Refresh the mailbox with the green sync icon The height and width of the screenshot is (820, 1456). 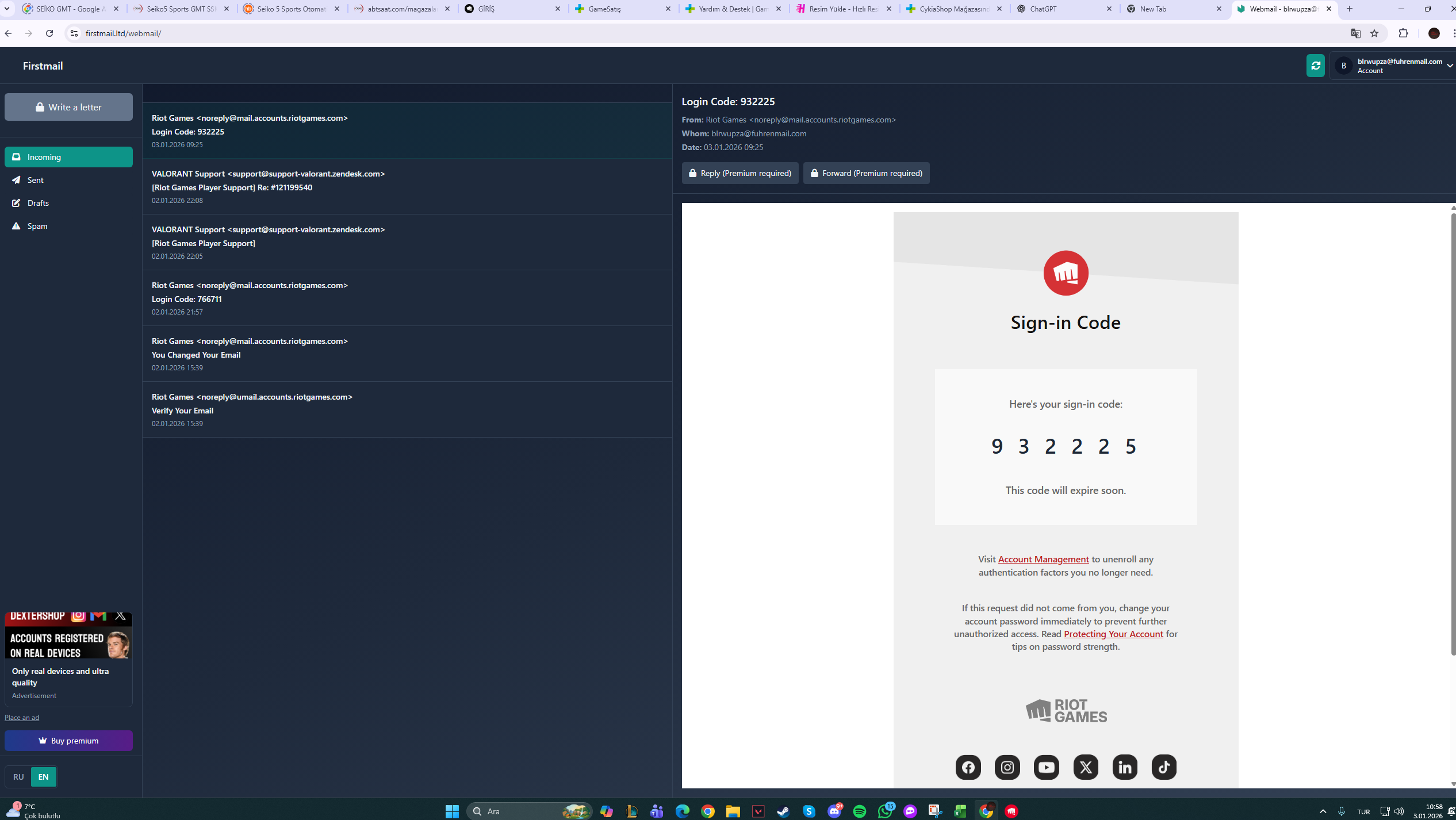coord(1315,66)
